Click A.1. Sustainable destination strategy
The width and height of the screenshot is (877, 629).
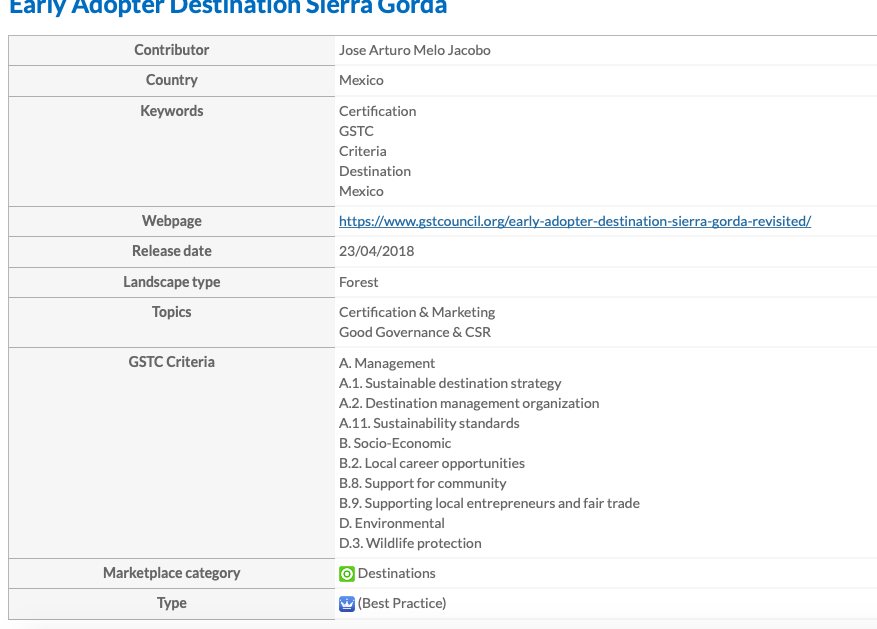point(450,384)
